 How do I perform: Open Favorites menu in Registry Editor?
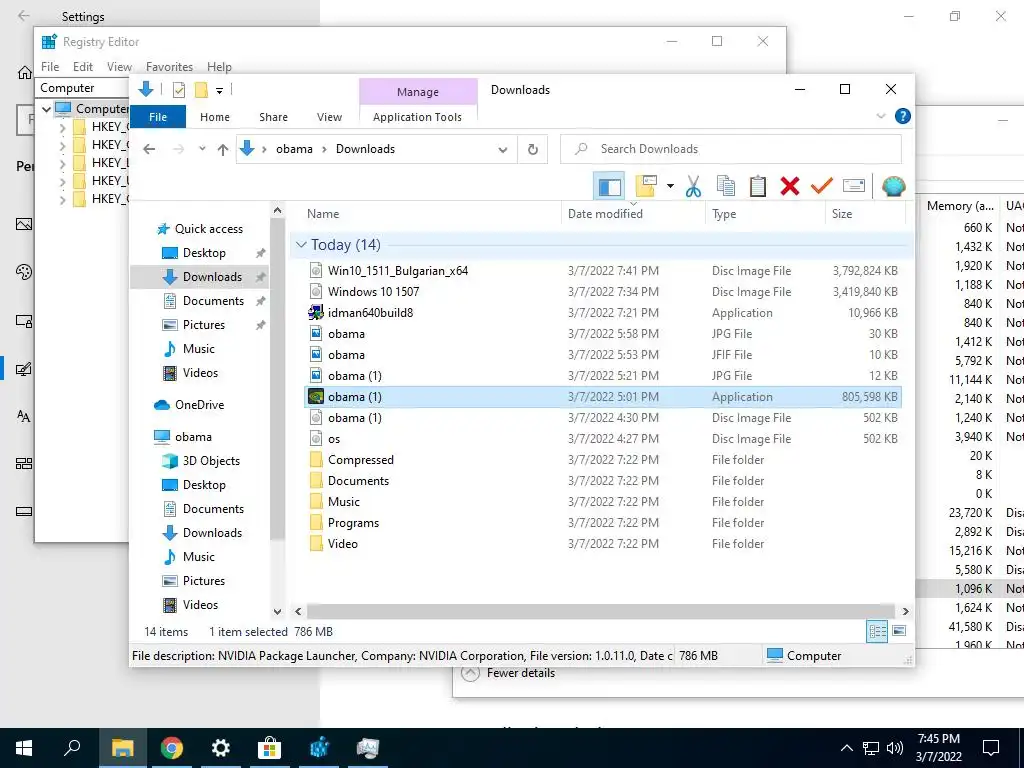pyautogui.click(x=169, y=67)
